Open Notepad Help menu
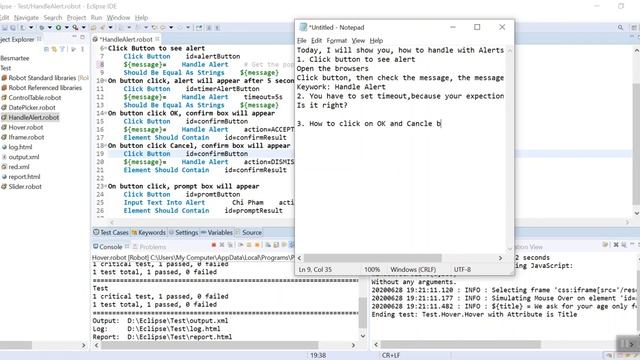Viewport: 640px width, 360px height. pyautogui.click(x=376, y=40)
